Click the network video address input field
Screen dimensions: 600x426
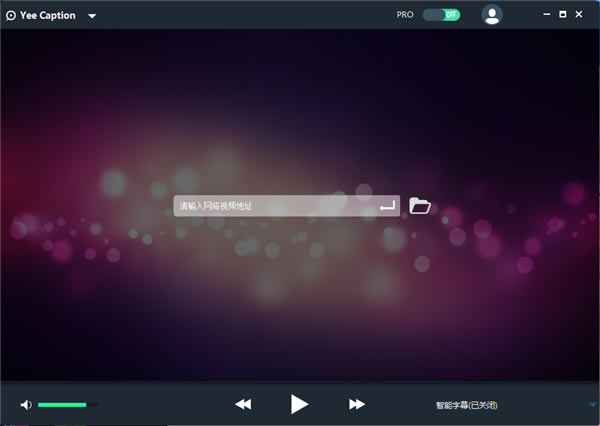pos(287,206)
